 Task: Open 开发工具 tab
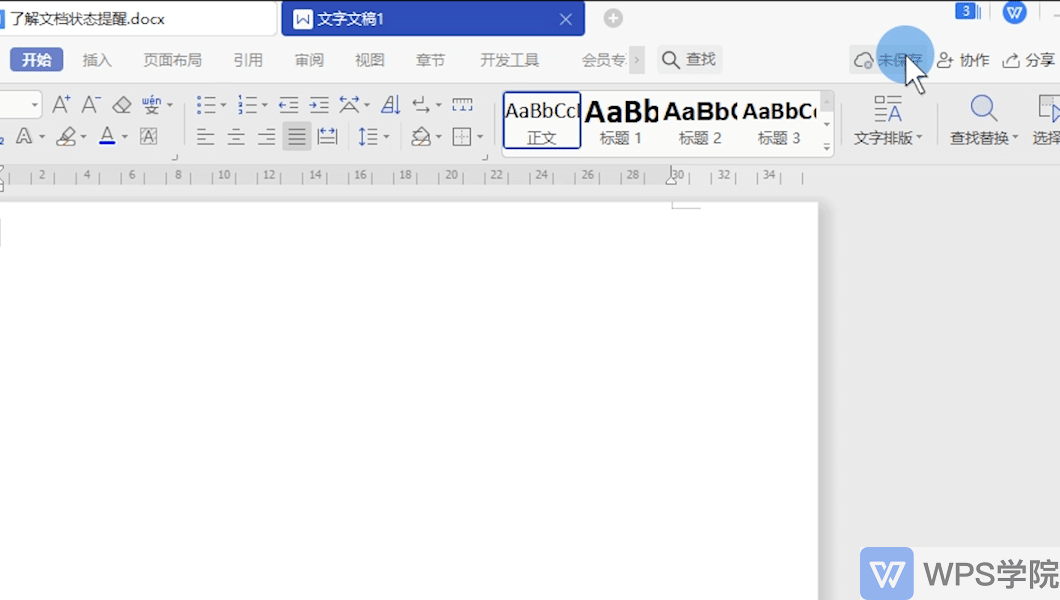pos(510,60)
